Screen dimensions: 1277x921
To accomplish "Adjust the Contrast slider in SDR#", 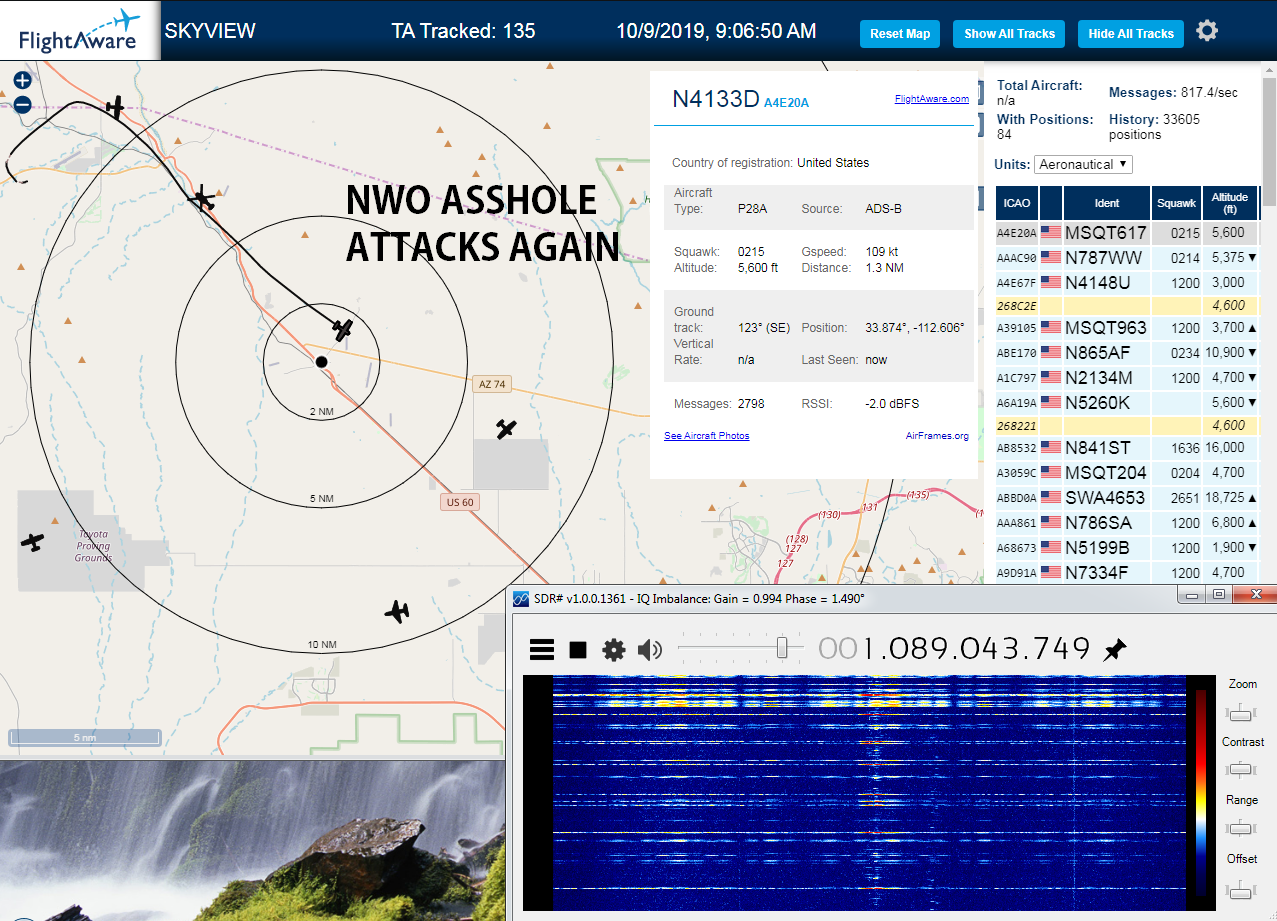I will tap(1241, 770).
